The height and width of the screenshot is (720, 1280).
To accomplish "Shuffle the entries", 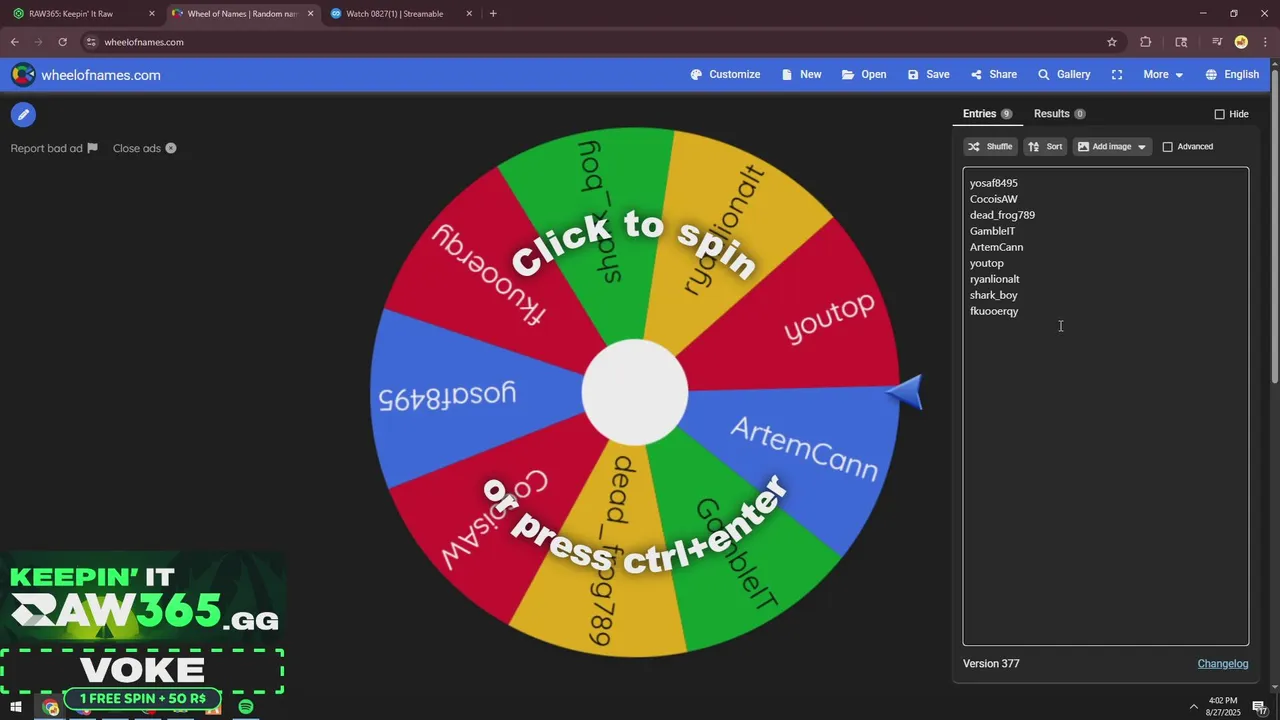I will [x=990, y=147].
